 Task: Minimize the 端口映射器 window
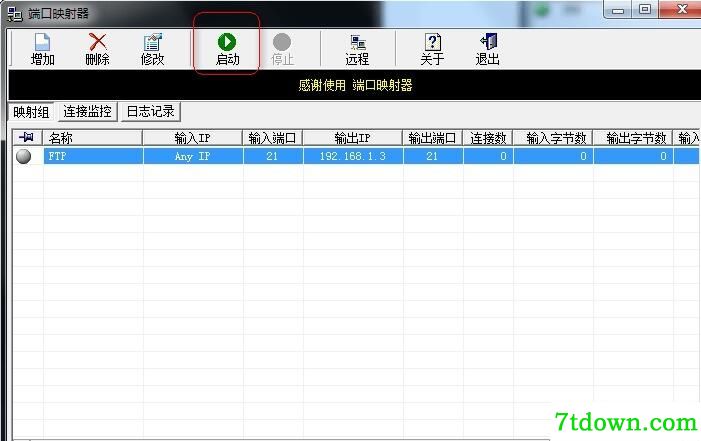coord(618,10)
